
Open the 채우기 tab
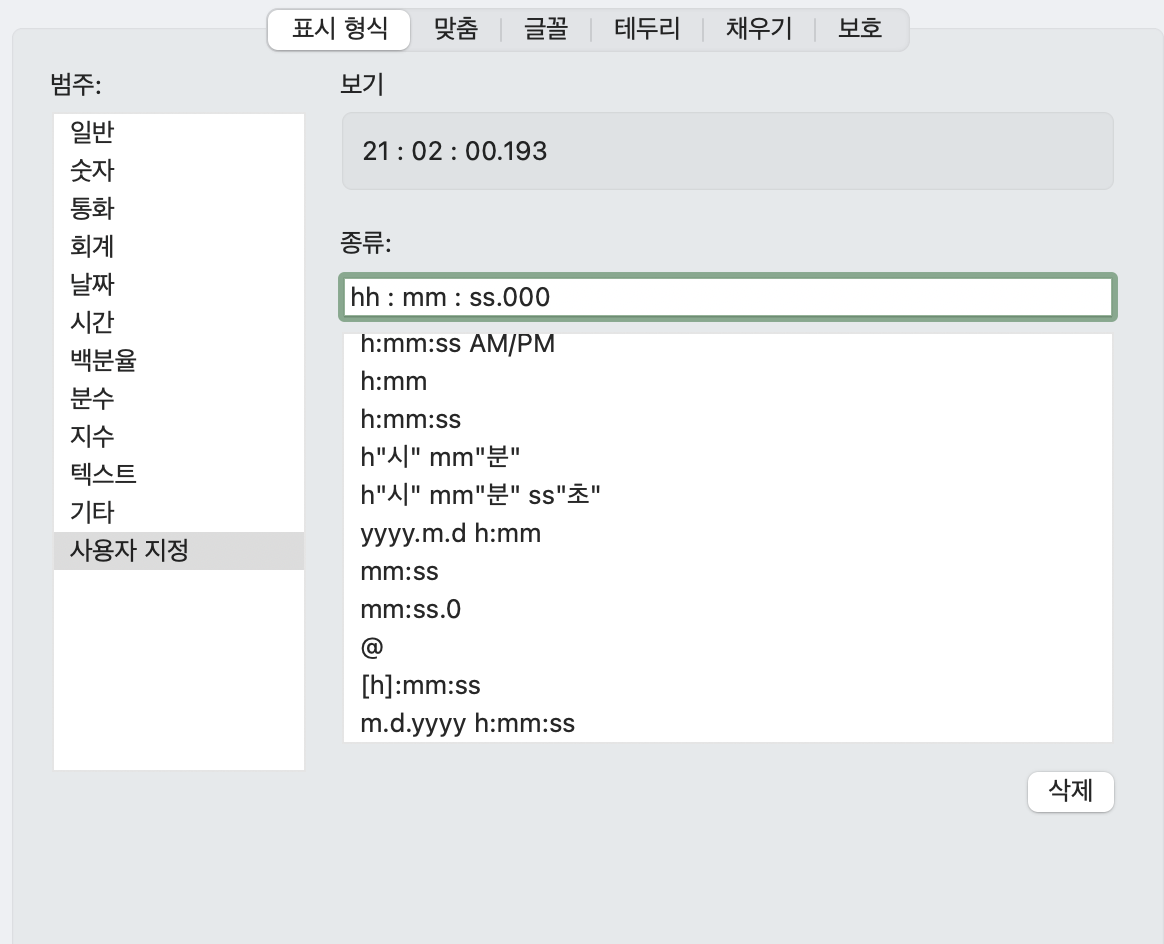[758, 29]
